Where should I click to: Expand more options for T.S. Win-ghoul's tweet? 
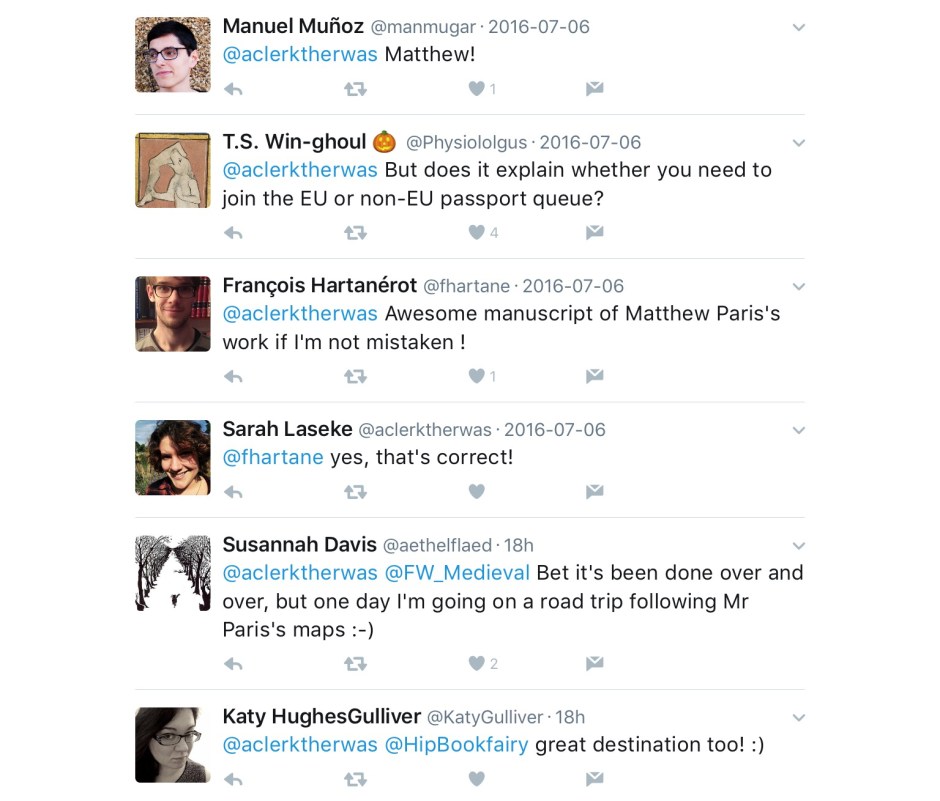(x=798, y=143)
